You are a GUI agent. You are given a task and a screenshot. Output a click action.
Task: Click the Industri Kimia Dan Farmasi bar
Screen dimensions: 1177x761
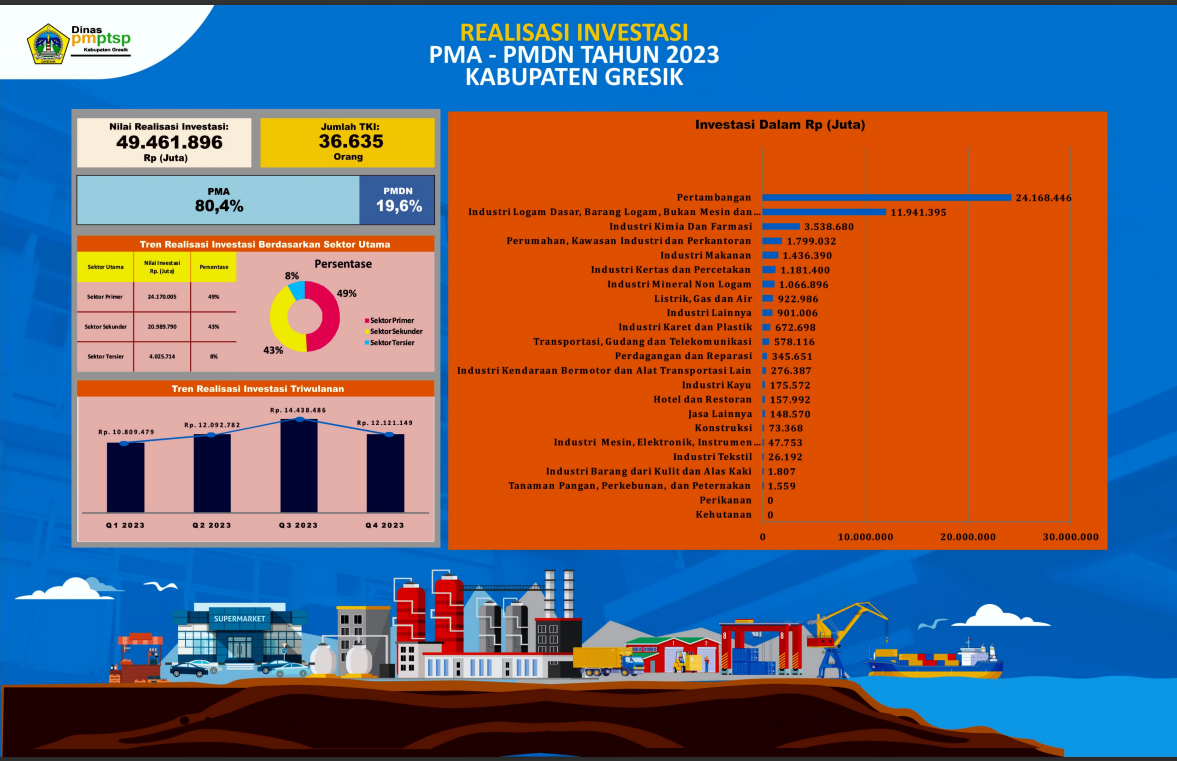point(781,227)
